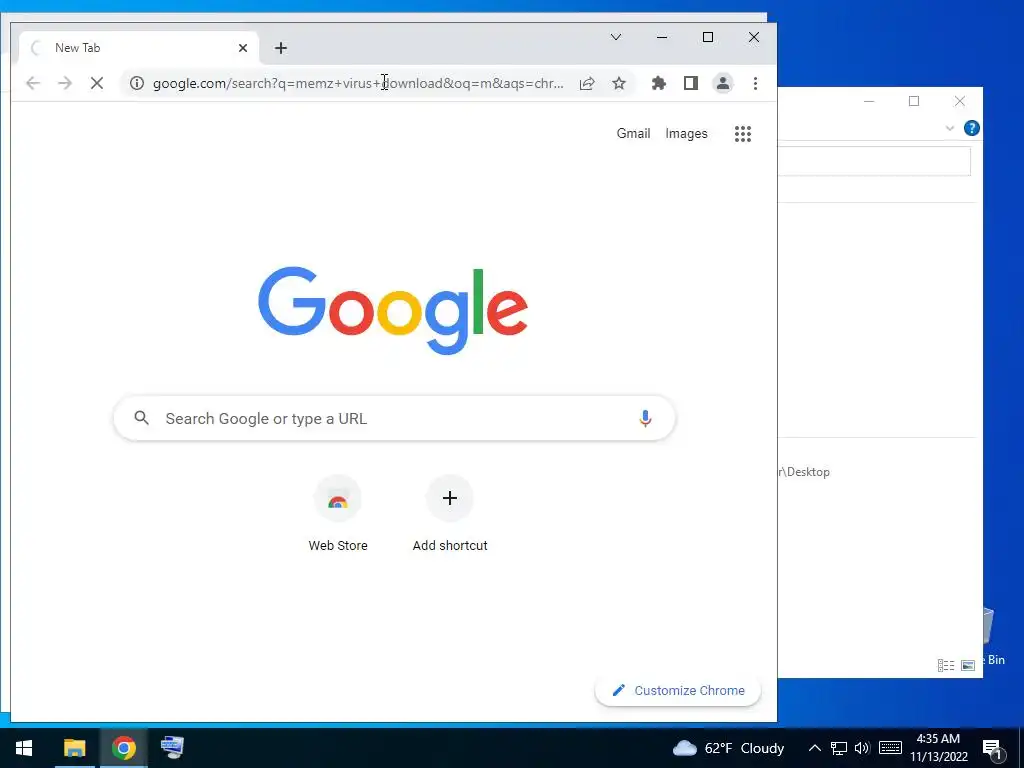Open the Web Store shortcut
Image resolution: width=1024 pixels, height=768 pixels.
coord(338,514)
